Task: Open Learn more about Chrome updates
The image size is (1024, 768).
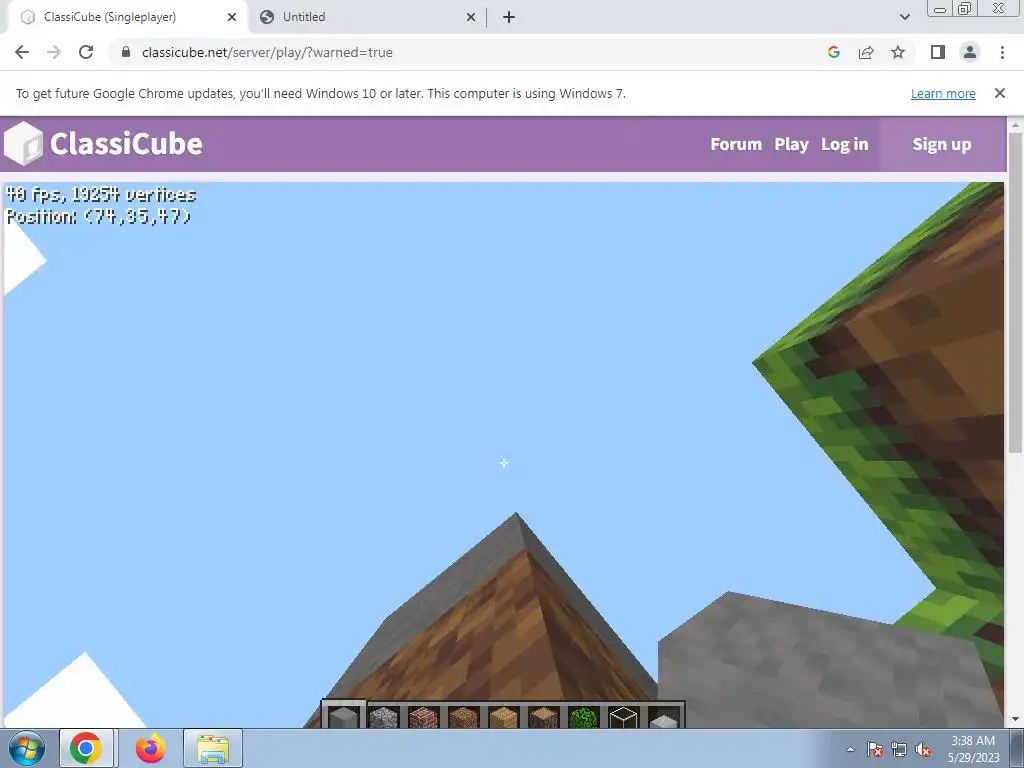Action: 943,93
